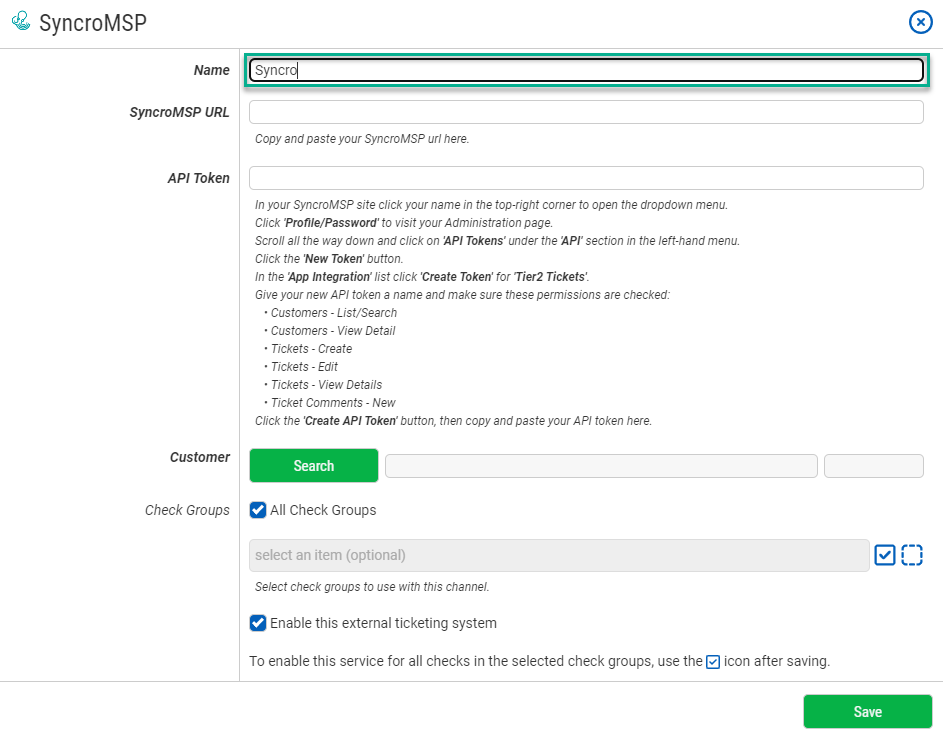Click the 'Tickets - View Details' text

click(x=327, y=385)
